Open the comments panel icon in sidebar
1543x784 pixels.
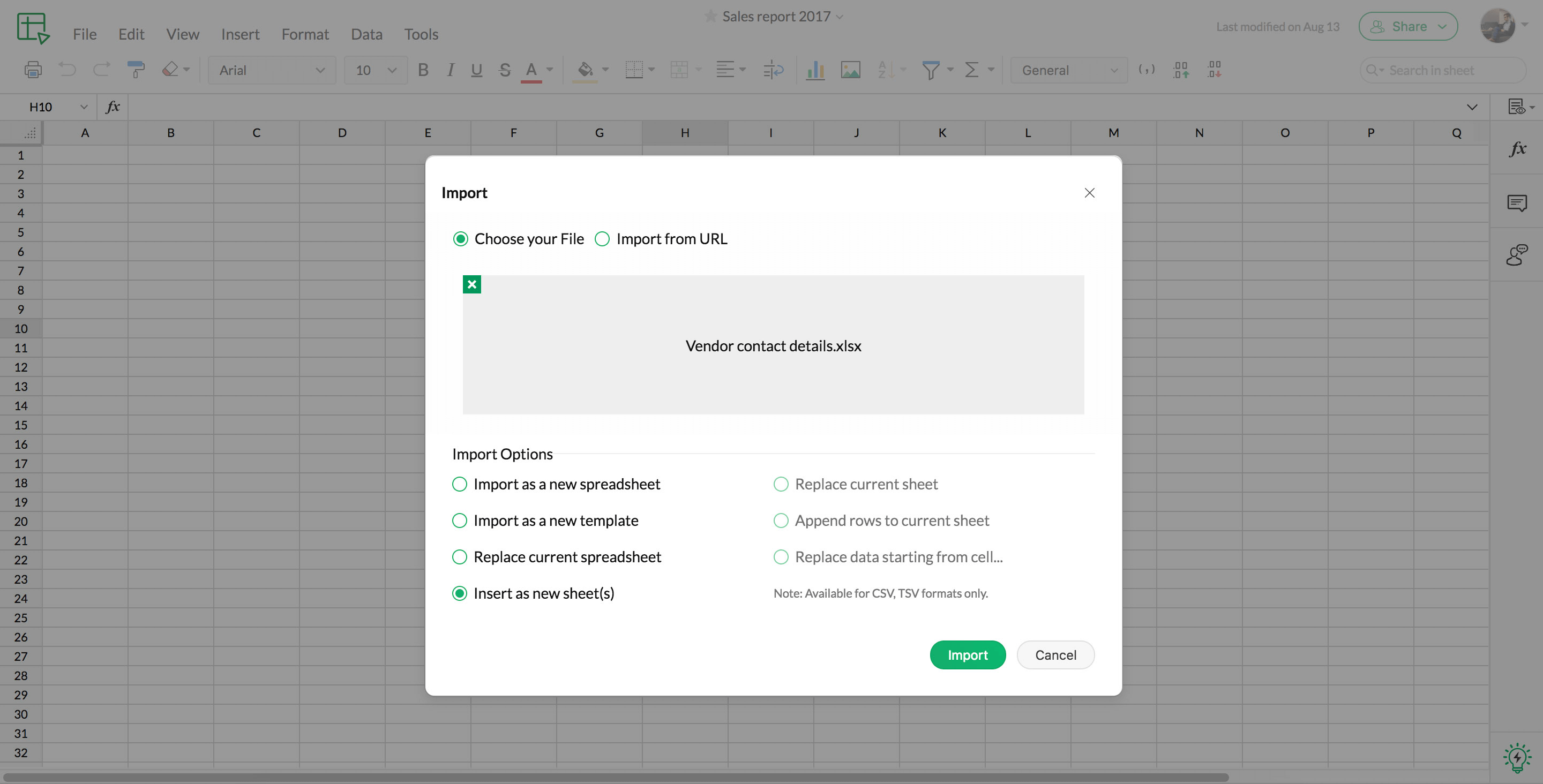[x=1517, y=203]
